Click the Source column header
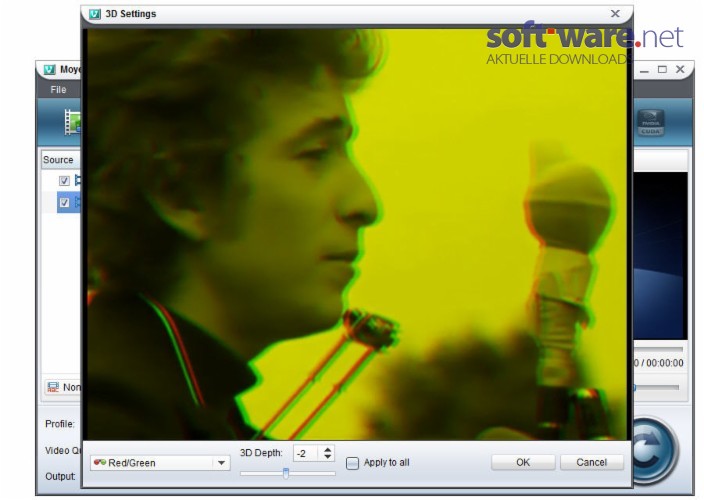The width and height of the screenshot is (704, 500). pos(61,160)
